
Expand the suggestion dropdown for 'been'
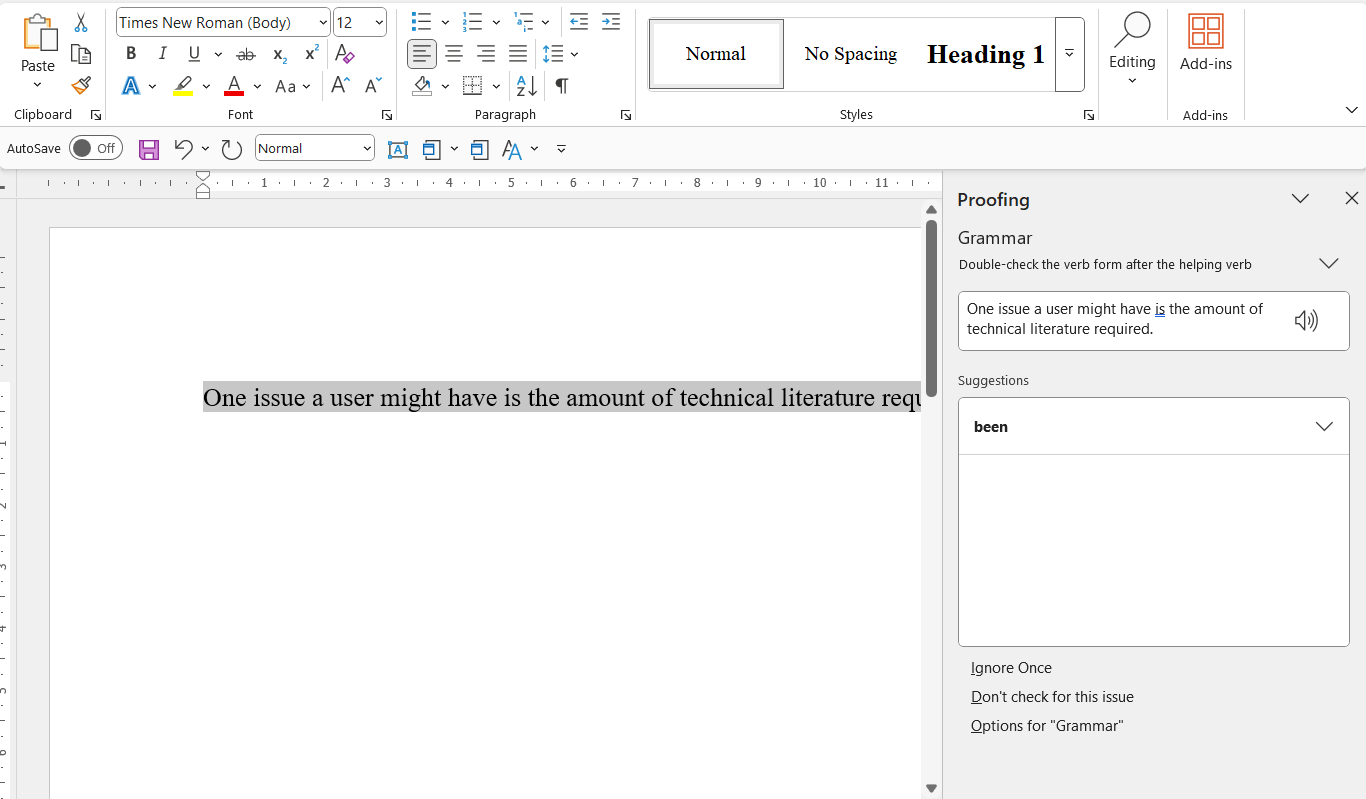(1326, 426)
